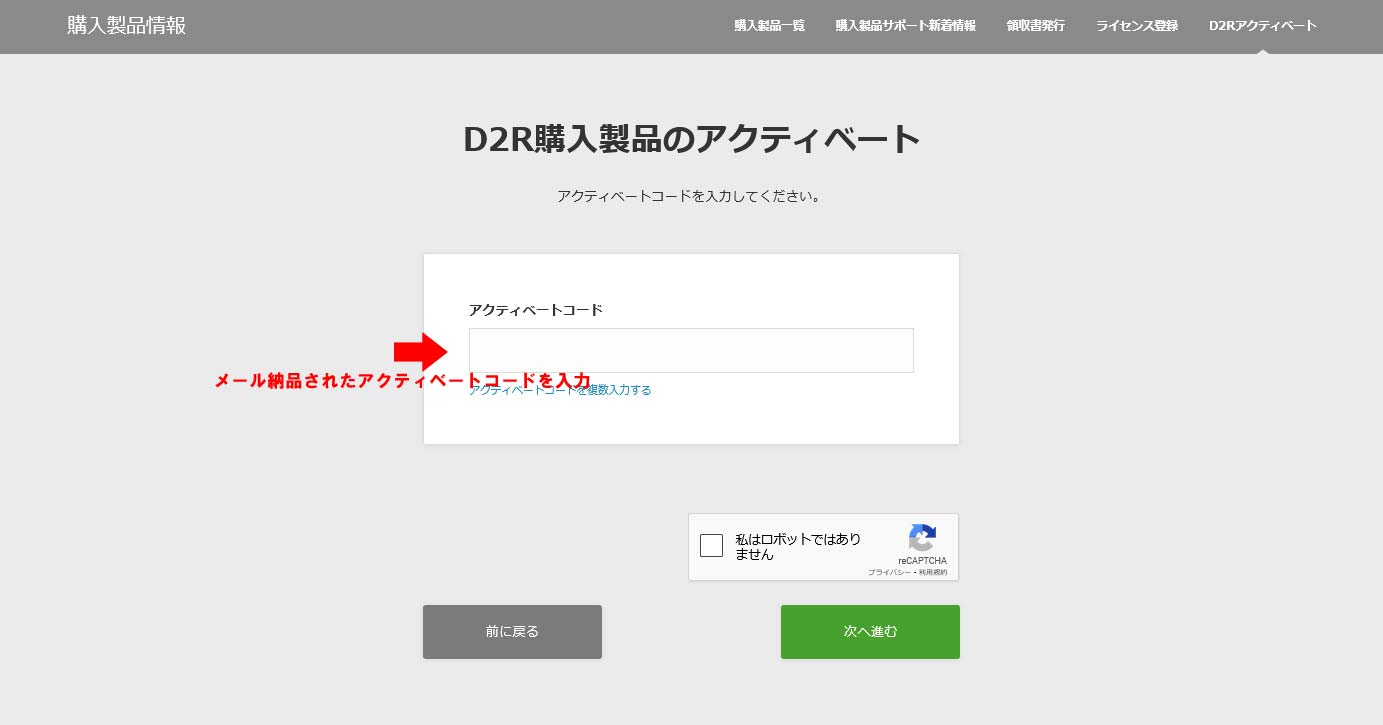1383x725 pixels.
Task: Click the reCAPTCHA logo icon
Action: point(922,538)
